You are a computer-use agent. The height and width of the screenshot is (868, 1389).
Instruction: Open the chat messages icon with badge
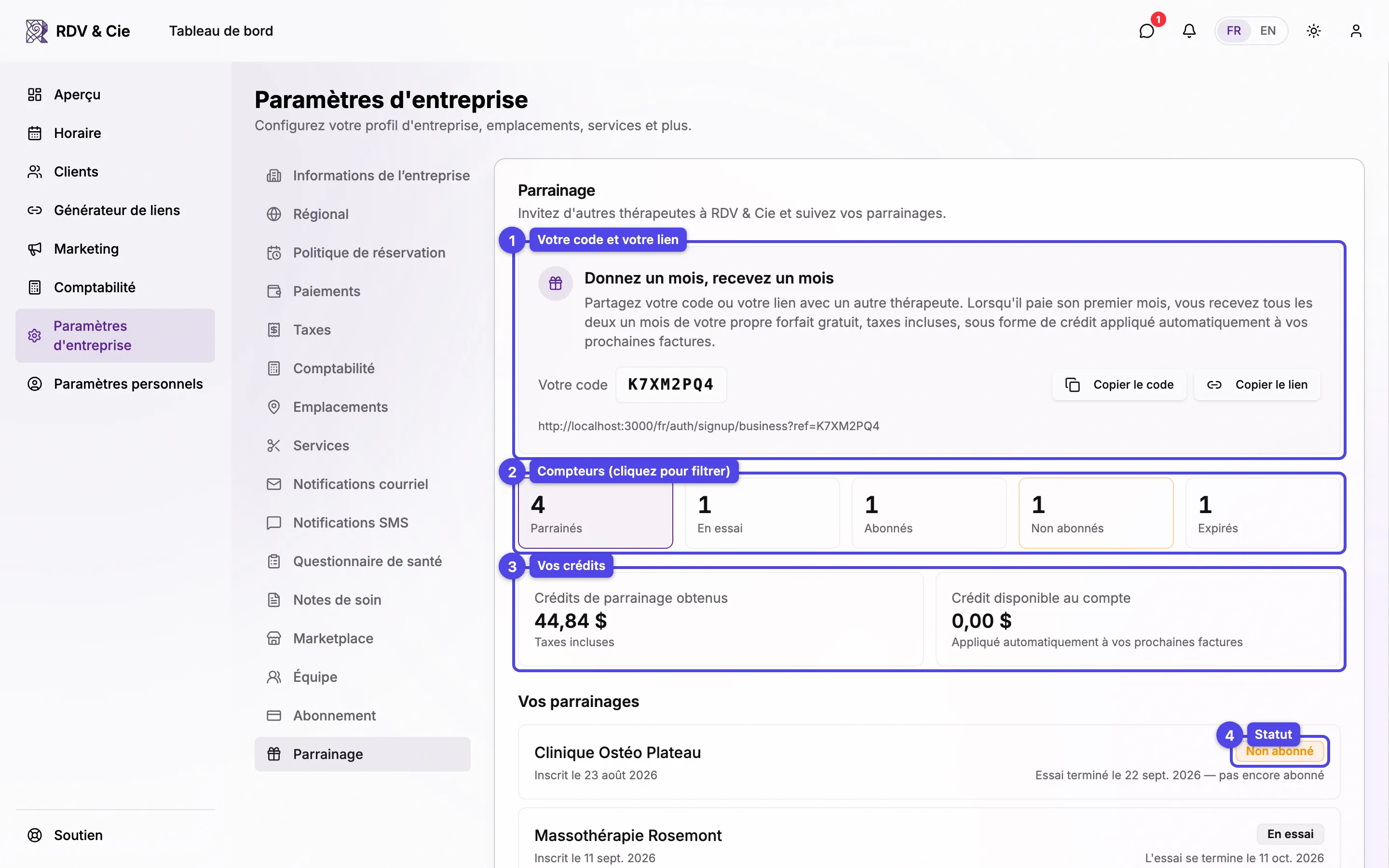click(x=1147, y=31)
